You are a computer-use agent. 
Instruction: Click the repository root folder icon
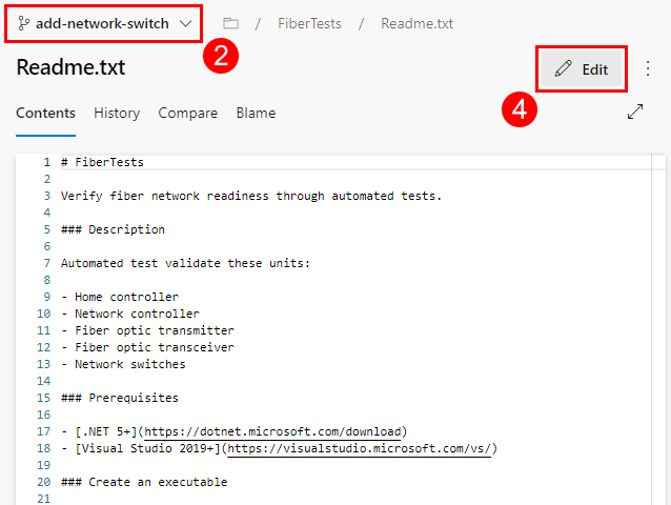pyautogui.click(x=231, y=23)
